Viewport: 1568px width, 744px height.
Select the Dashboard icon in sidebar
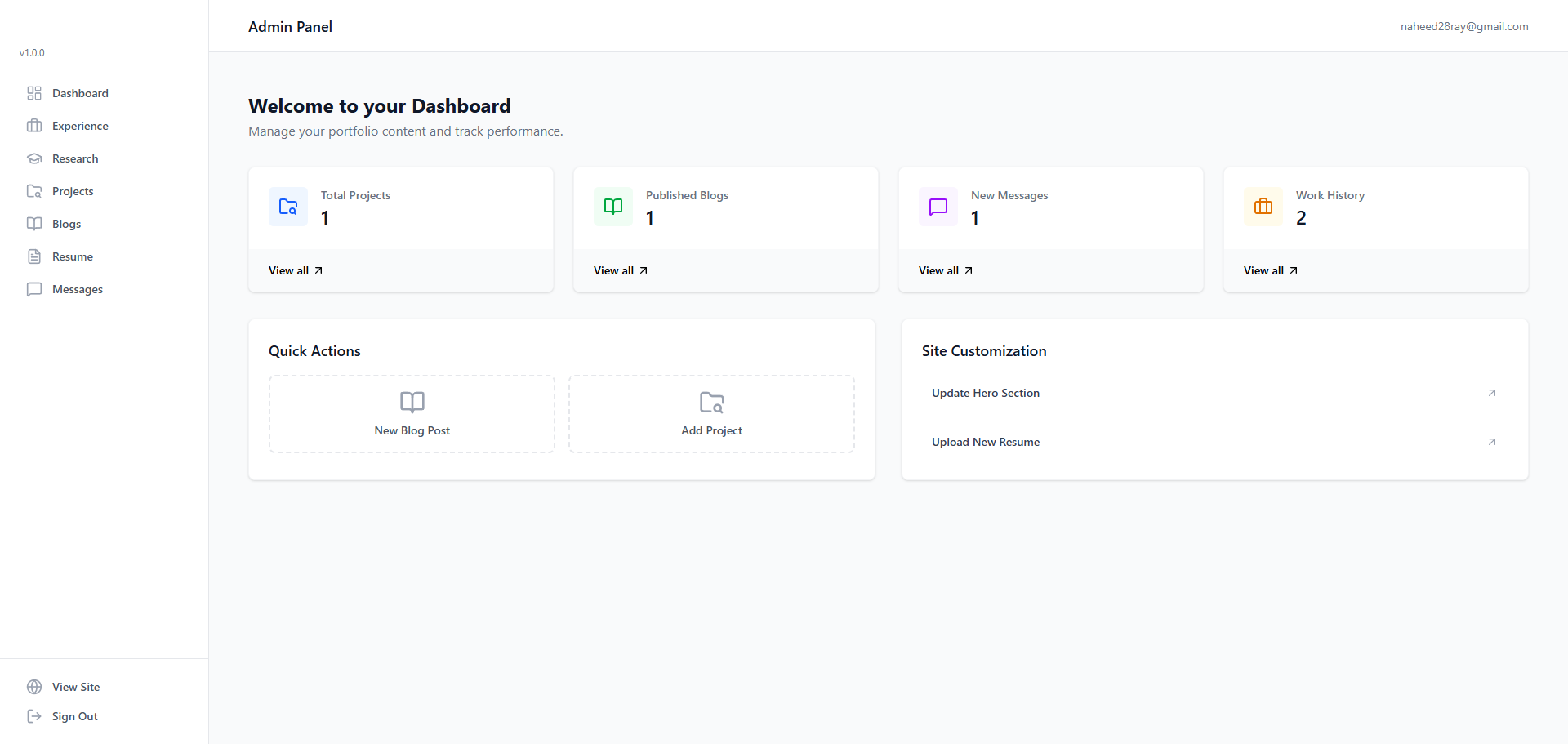[x=33, y=93]
